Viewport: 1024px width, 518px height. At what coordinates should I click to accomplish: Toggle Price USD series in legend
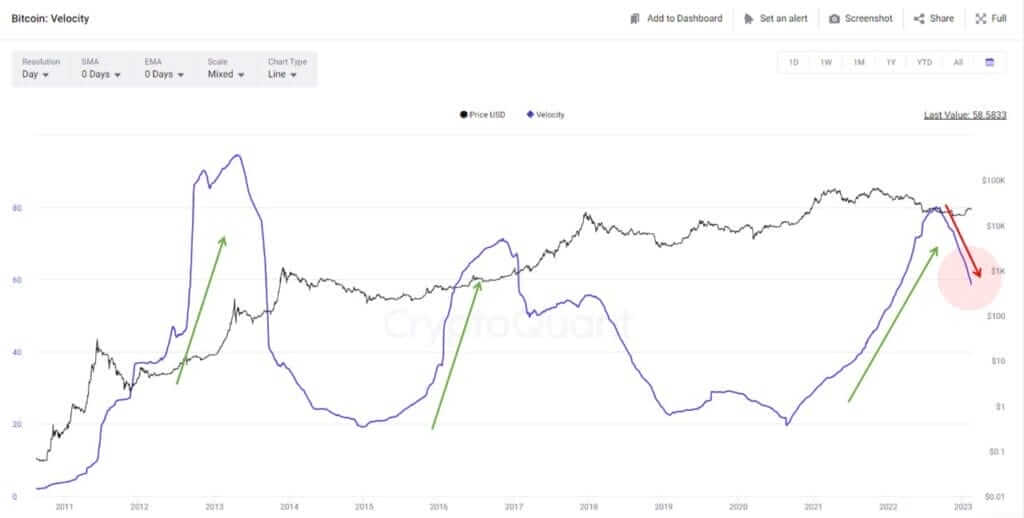click(482, 115)
